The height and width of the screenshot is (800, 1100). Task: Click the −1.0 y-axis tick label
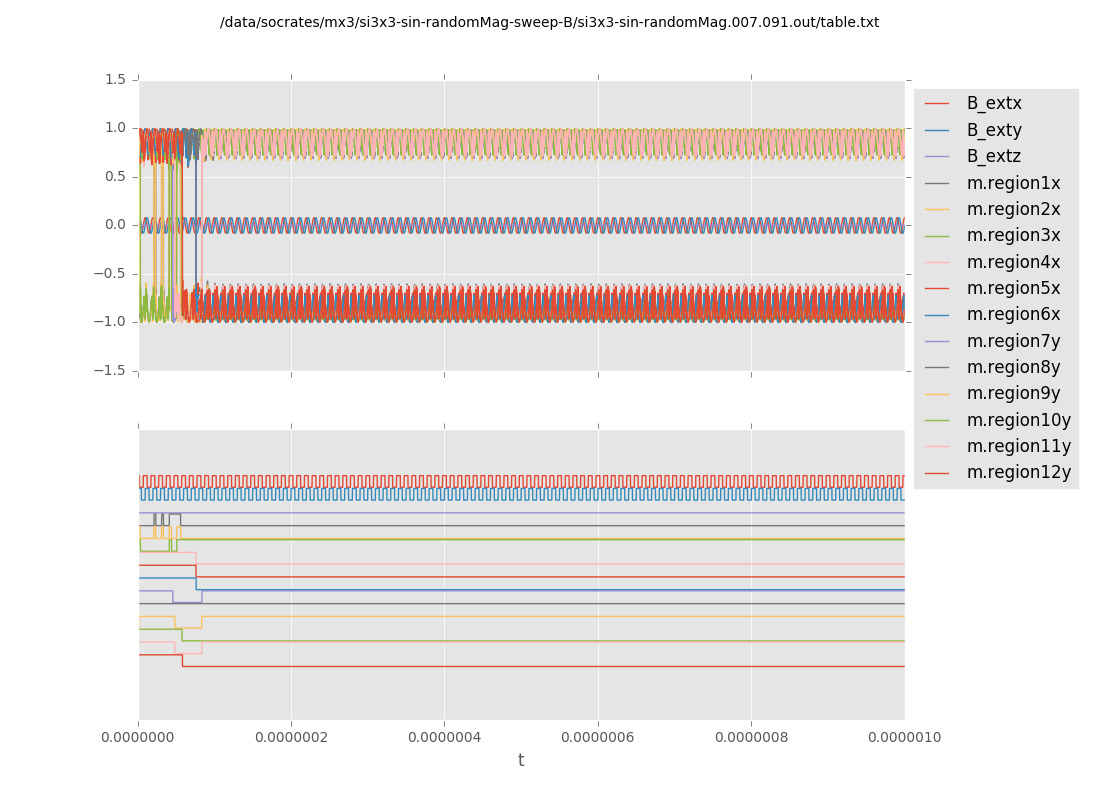tap(111, 321)
